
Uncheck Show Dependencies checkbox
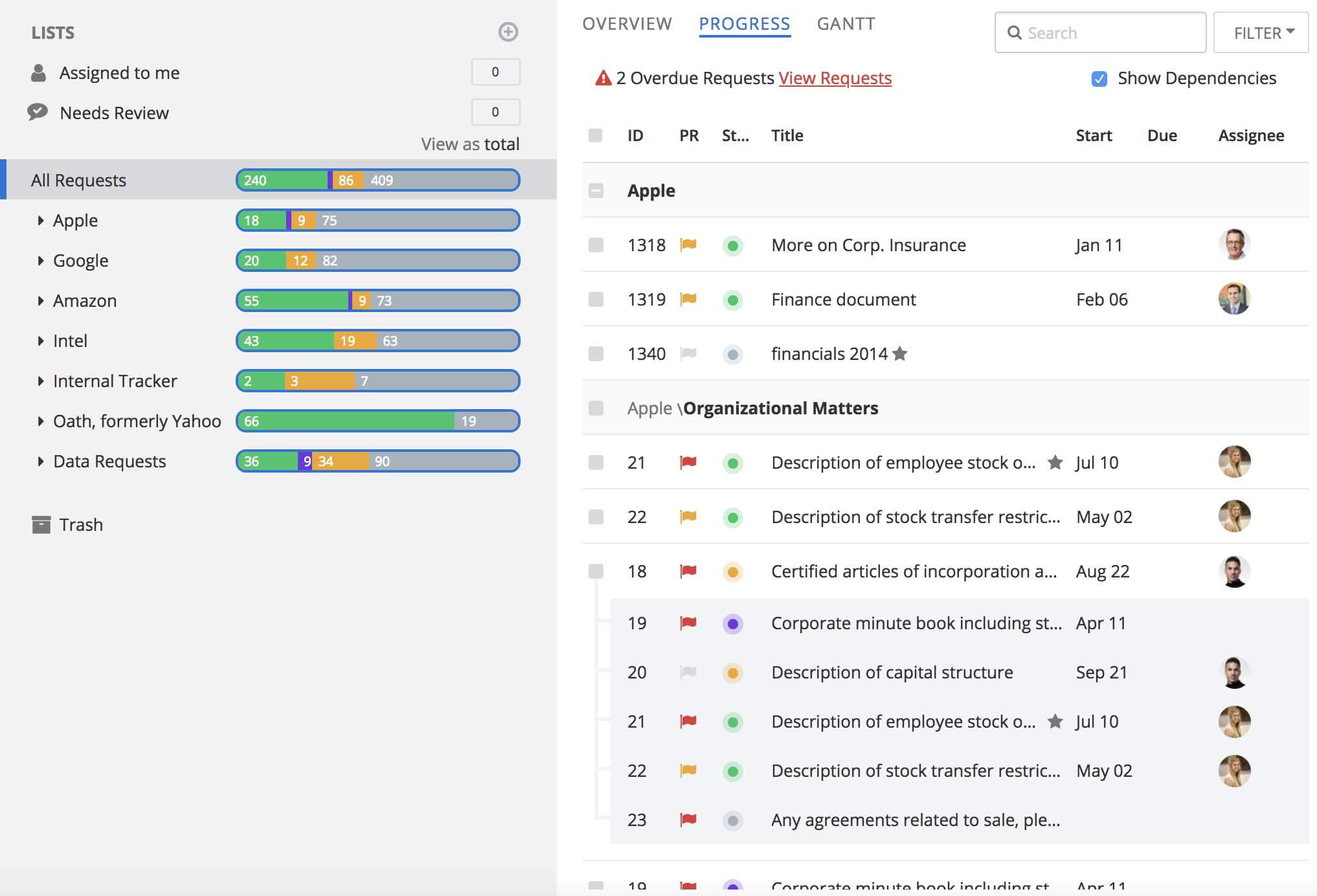pos(1099,79)
